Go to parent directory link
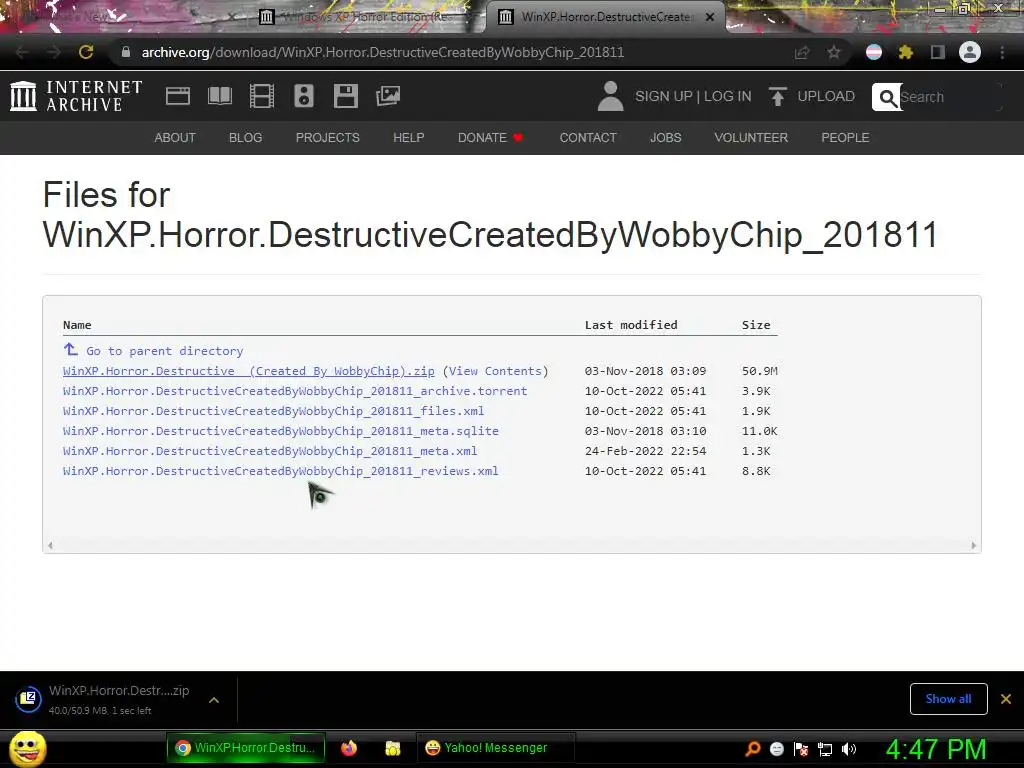The image size is (1024, 768). pyautogui.click(x=165, y=351)
